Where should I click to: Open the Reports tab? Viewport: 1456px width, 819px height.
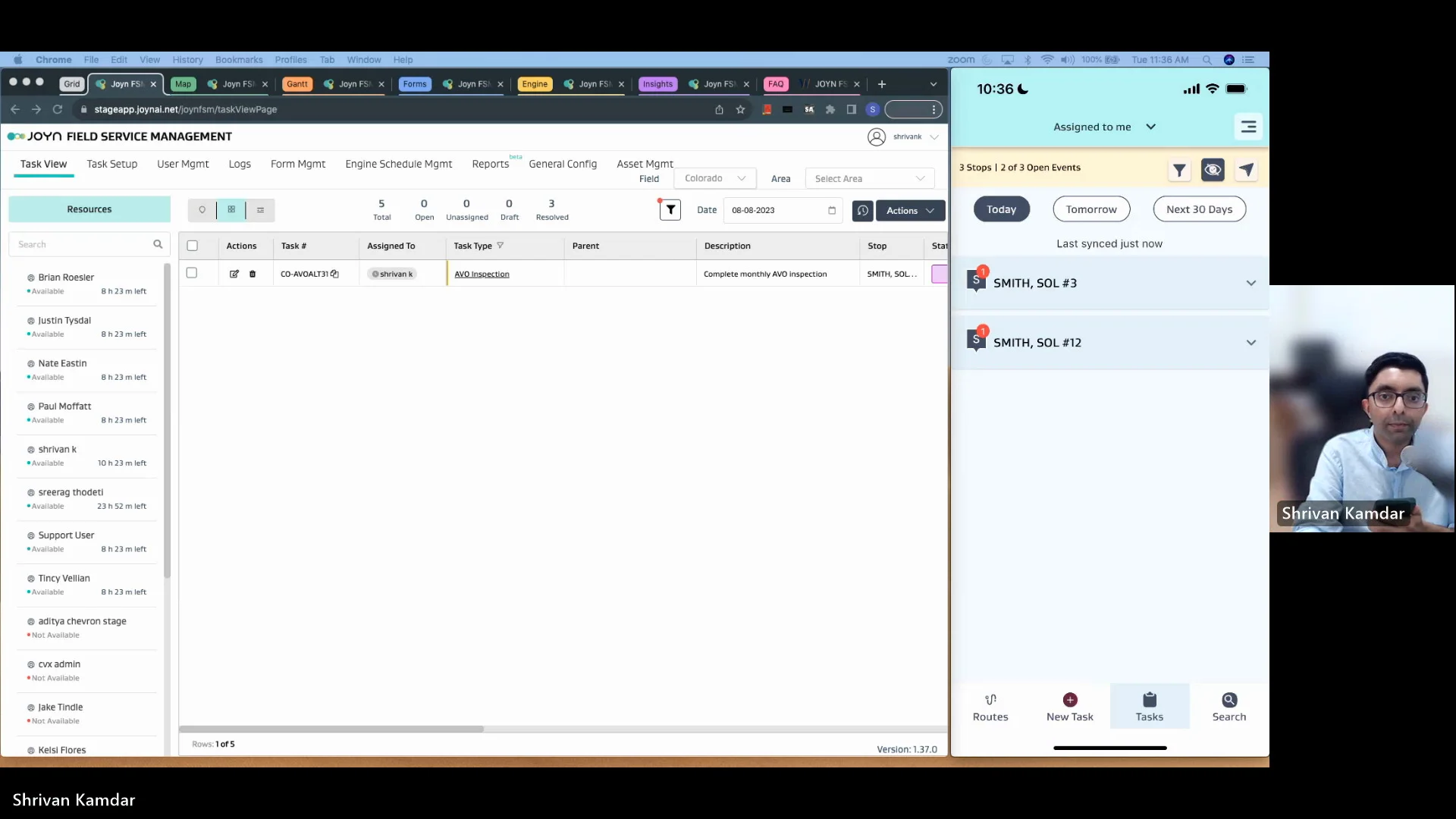coord(490,164)
